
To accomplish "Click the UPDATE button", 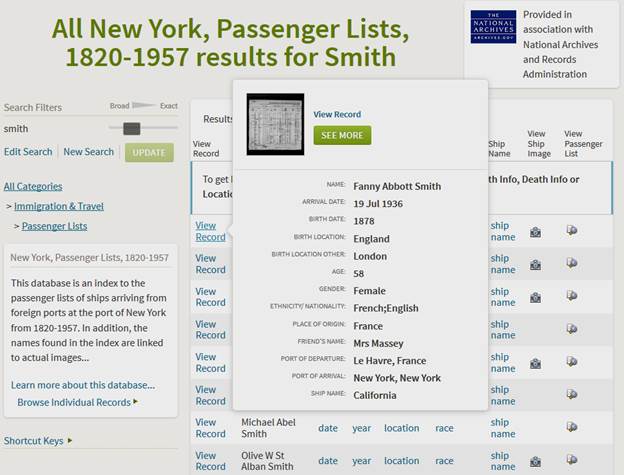I will click(x=149, y=153).
